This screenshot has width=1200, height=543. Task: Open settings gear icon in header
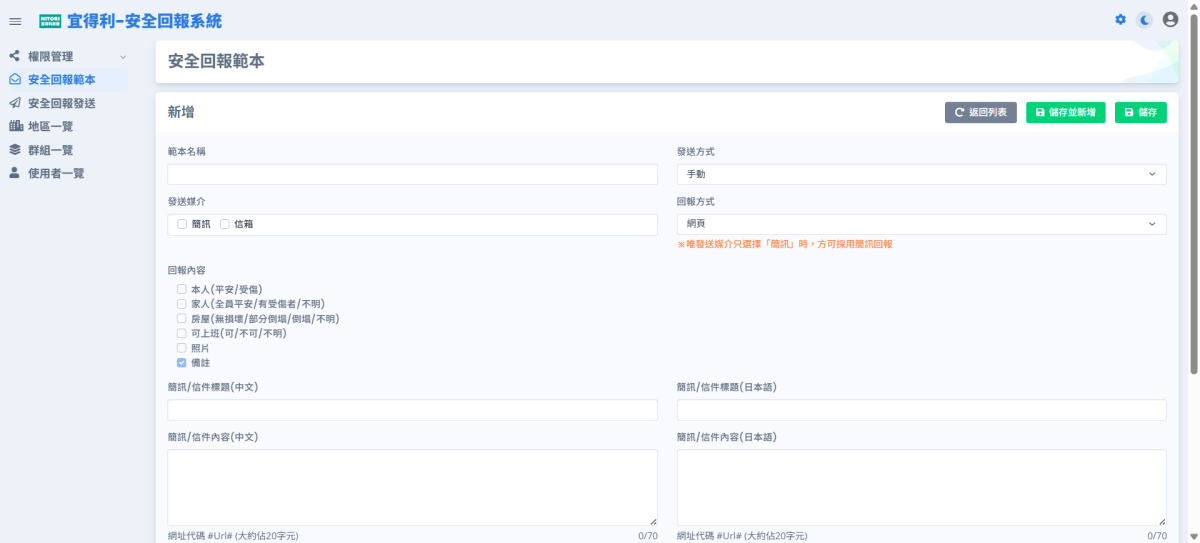[x=1120, y=20]
